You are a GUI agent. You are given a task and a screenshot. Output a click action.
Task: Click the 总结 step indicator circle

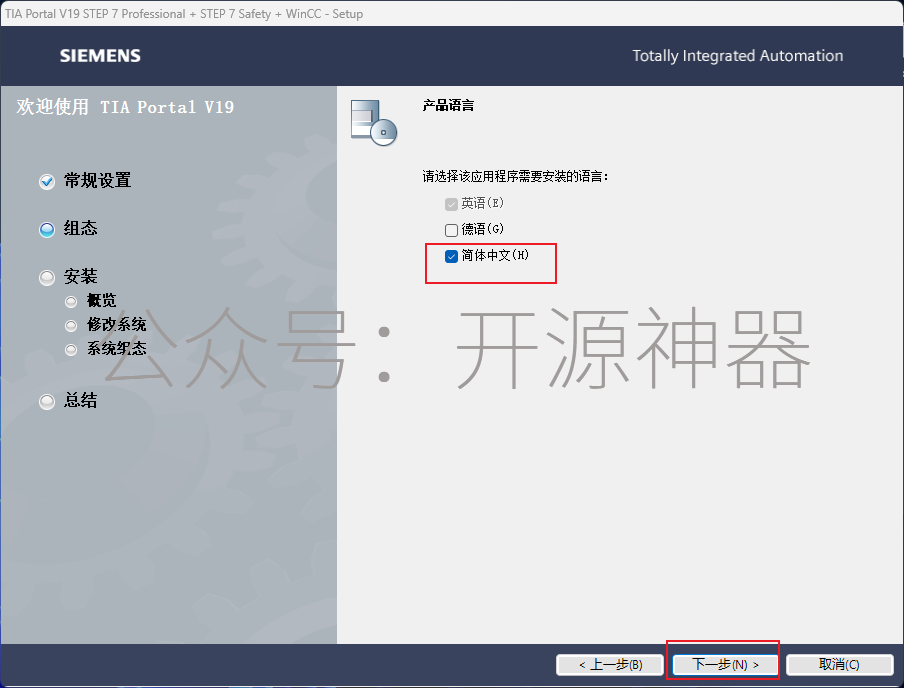[x=47, y=401]
